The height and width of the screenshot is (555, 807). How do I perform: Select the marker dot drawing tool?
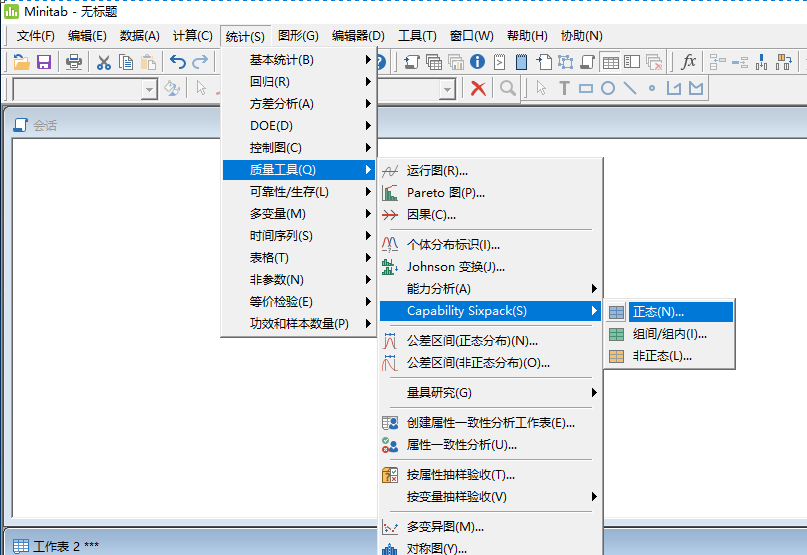pos(652,89)
